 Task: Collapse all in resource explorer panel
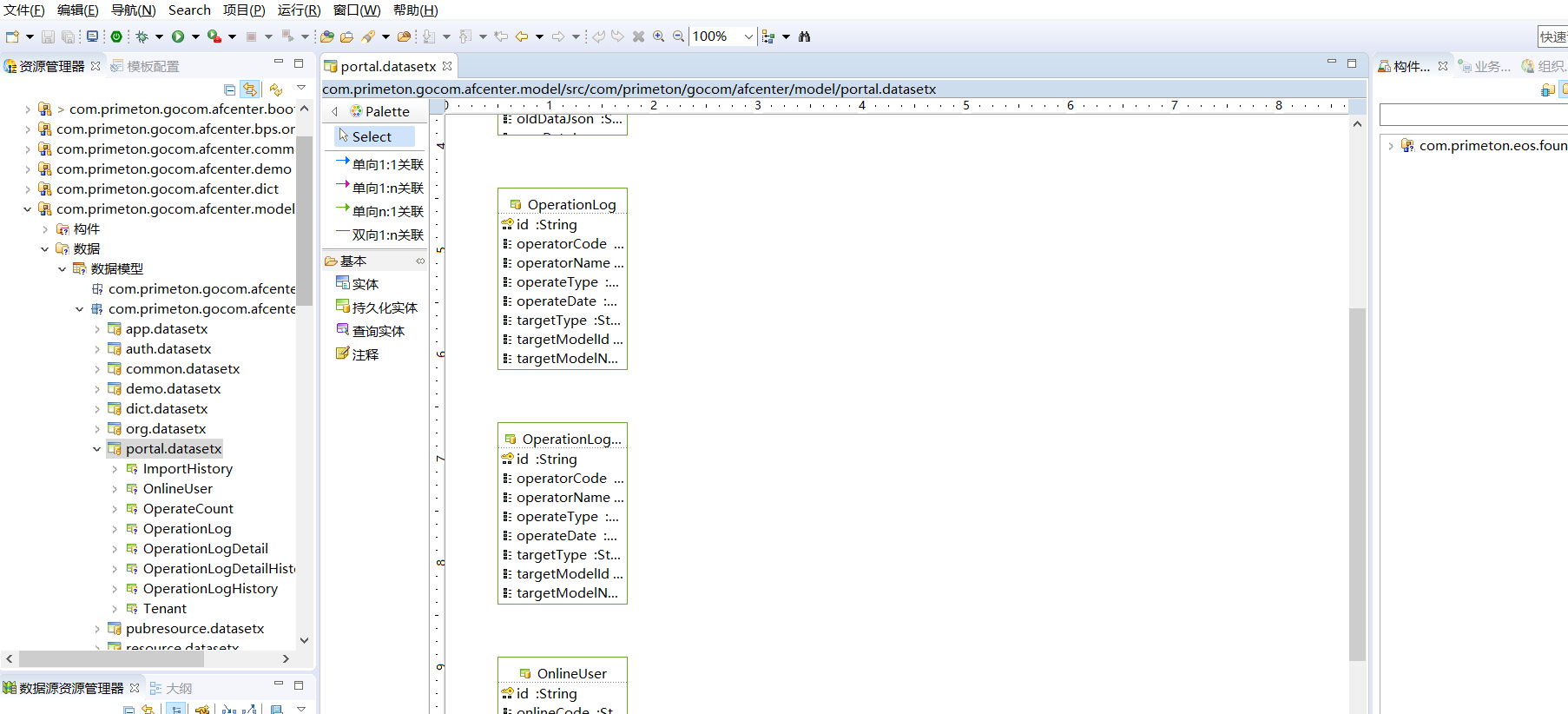point(229,89)
